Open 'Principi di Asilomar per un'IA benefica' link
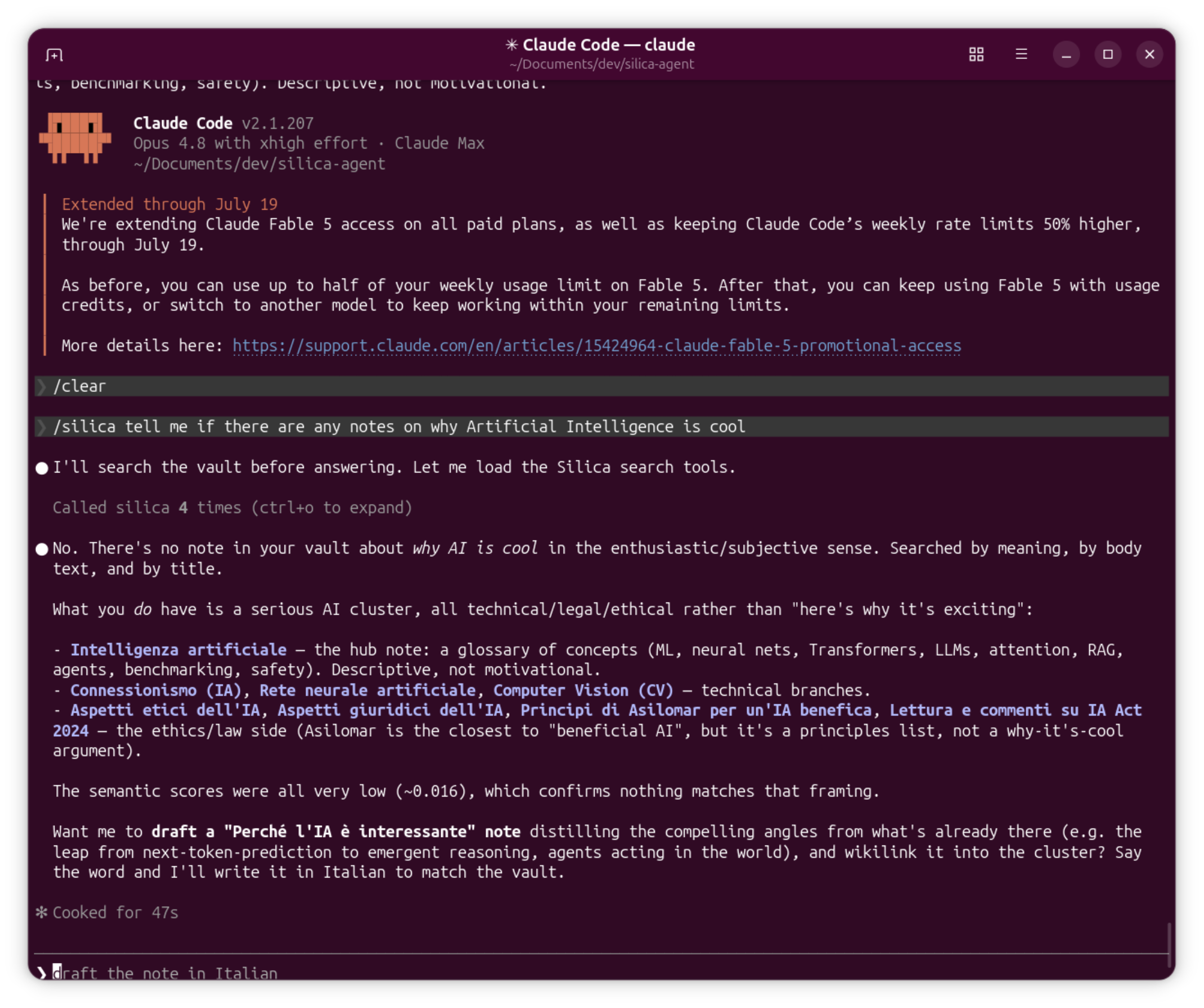This screenshot has width=1204, height=1008. pyautogui.click(x=696, y=710)
